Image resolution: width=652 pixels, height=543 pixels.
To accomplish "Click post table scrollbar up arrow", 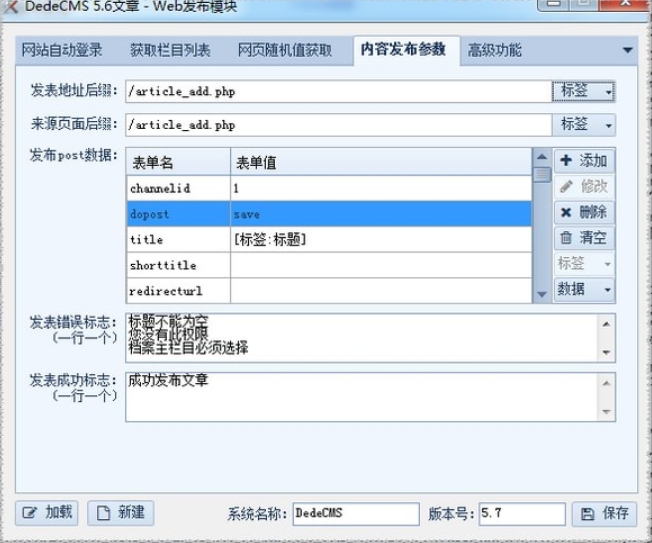I will pos(542,157).
